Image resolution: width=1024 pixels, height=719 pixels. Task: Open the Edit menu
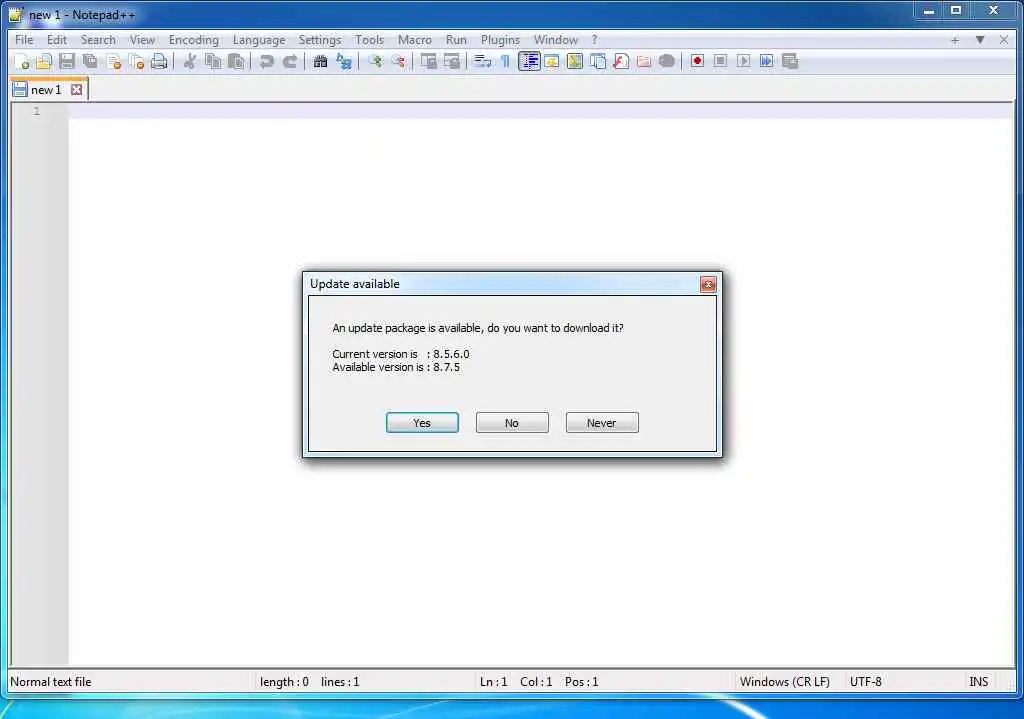click(57, 40)
